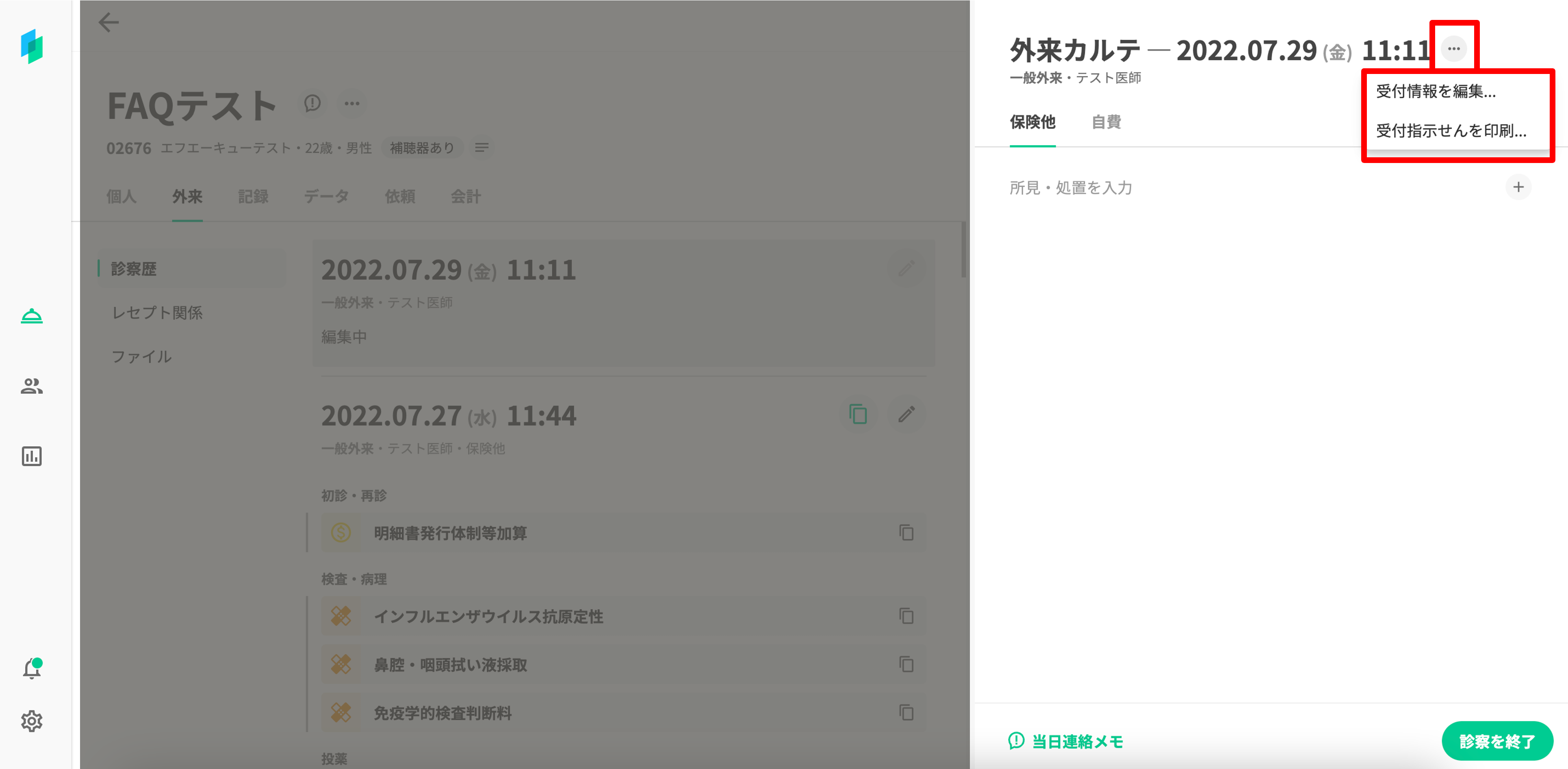Switch to the 保険他 tab
This screenshot has width=1568, height=769.
coord(1032,122)
